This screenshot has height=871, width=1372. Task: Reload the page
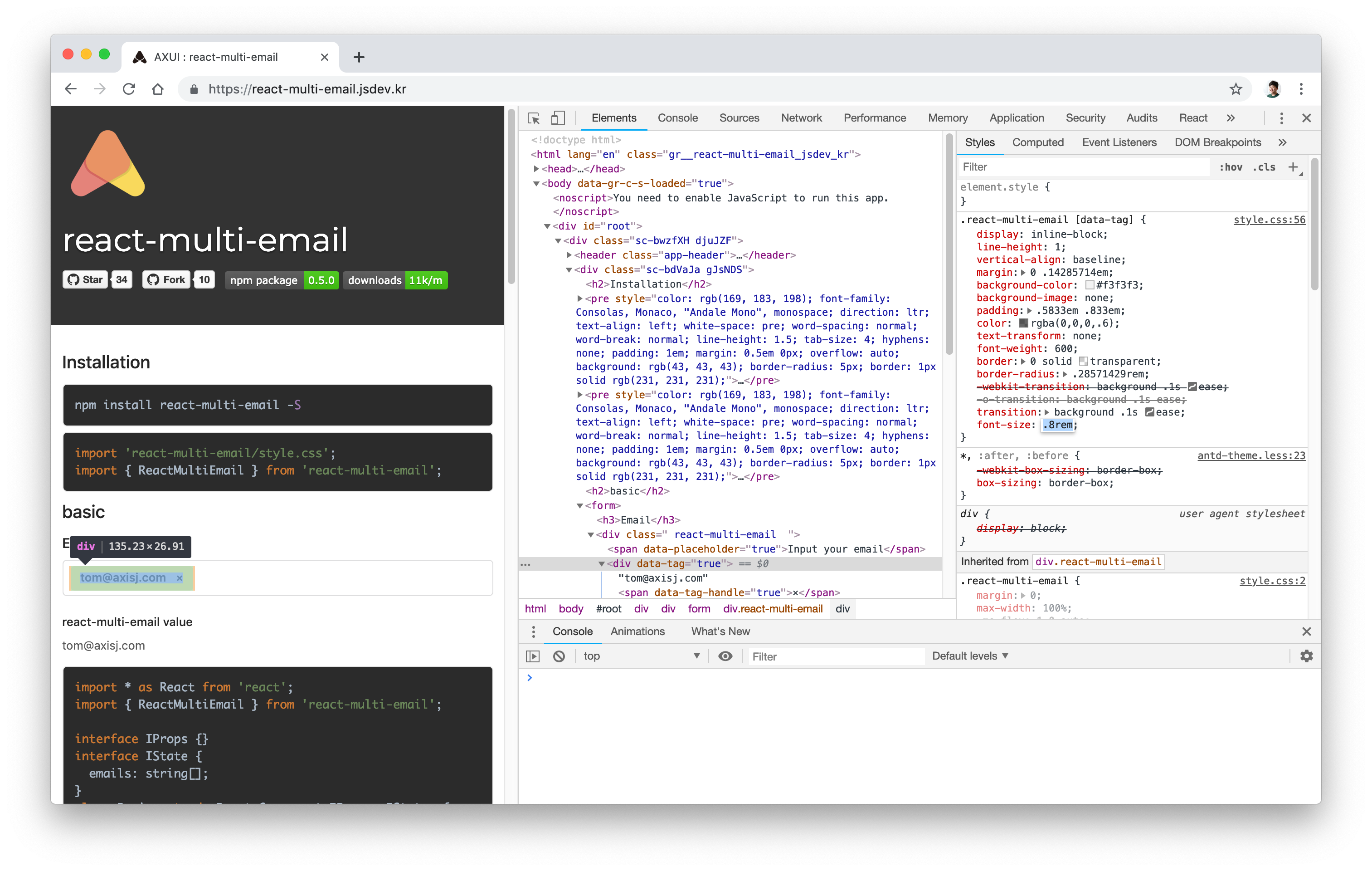click(129, 89)
